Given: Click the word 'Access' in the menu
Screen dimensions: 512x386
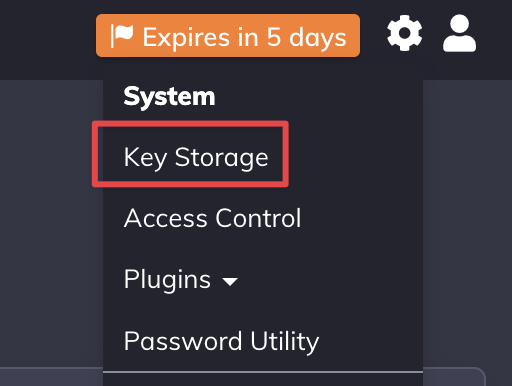Looking at the screenshot, I should (x=166, y=218).
